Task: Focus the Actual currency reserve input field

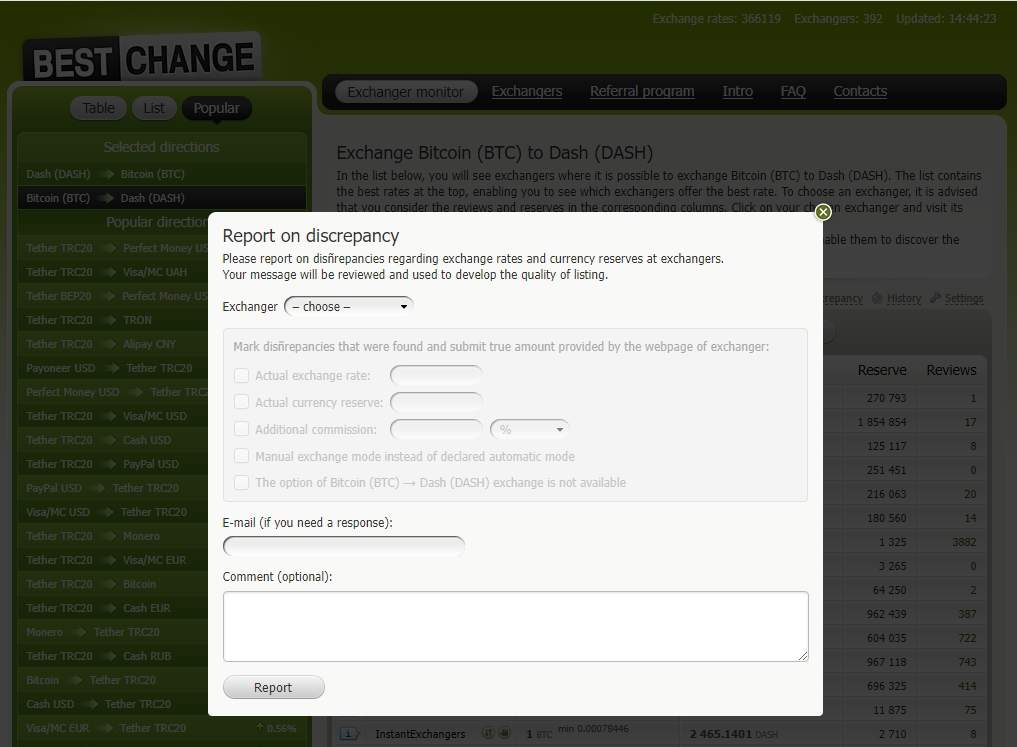Action: pyautogui.click(x=437, y=402)
